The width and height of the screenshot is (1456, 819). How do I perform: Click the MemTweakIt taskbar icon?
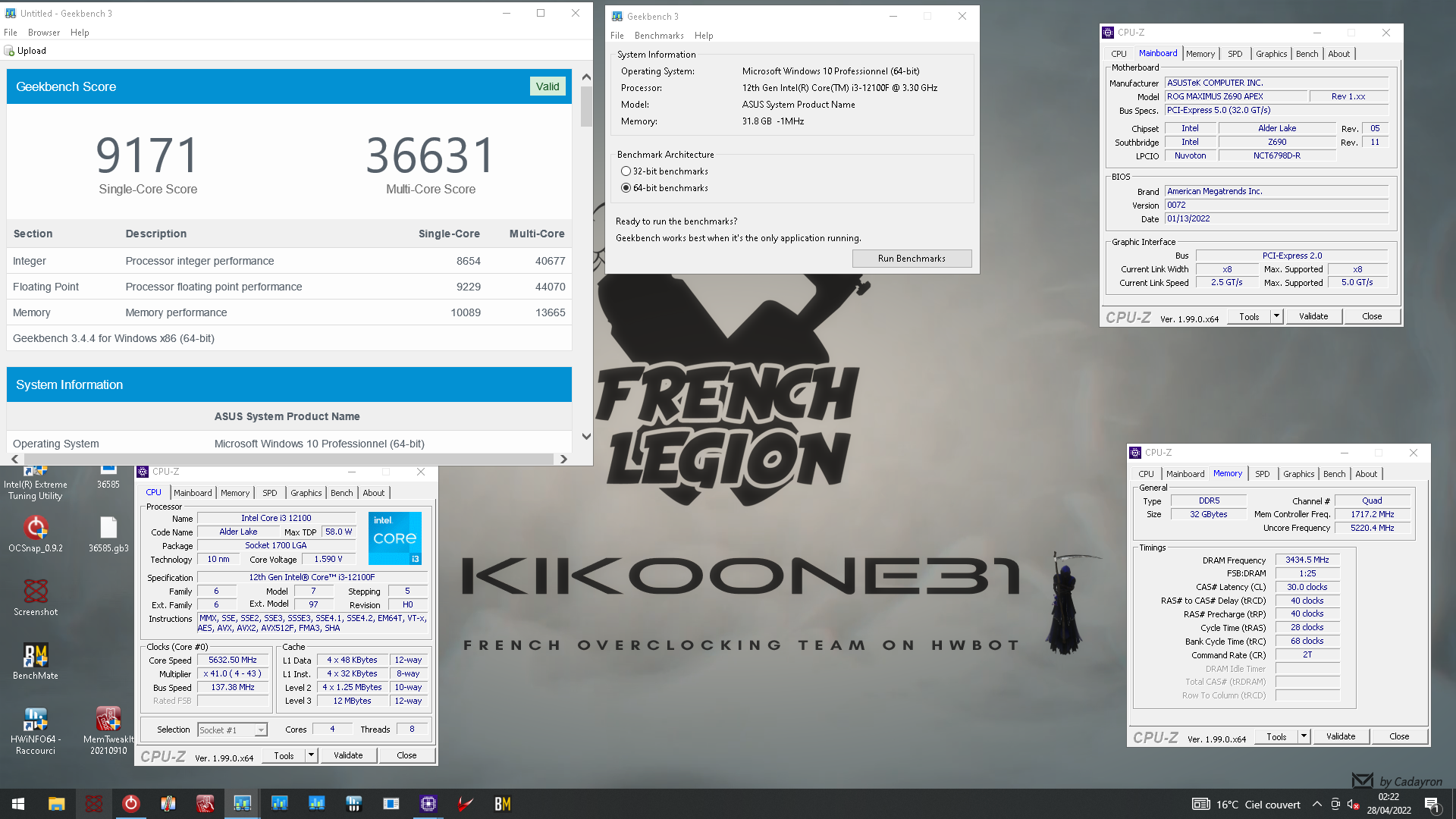206,804
